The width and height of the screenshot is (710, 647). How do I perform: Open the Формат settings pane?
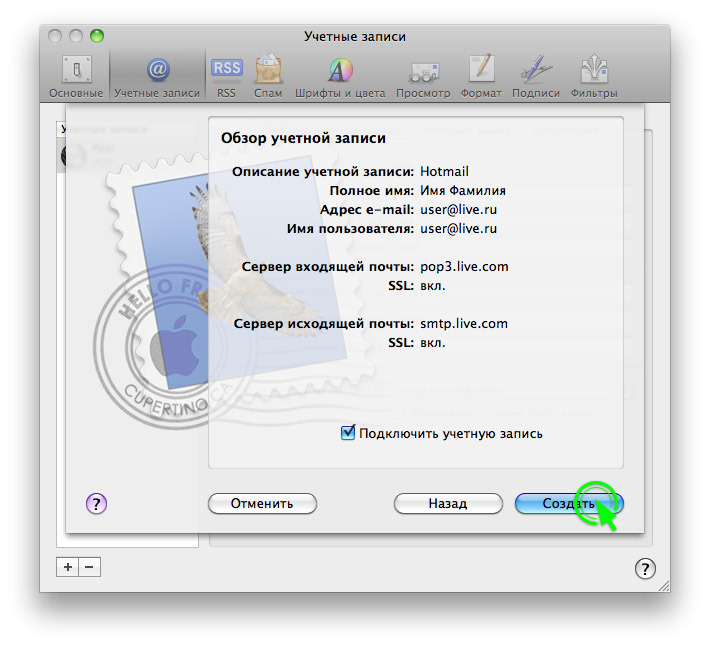point(481,75)
